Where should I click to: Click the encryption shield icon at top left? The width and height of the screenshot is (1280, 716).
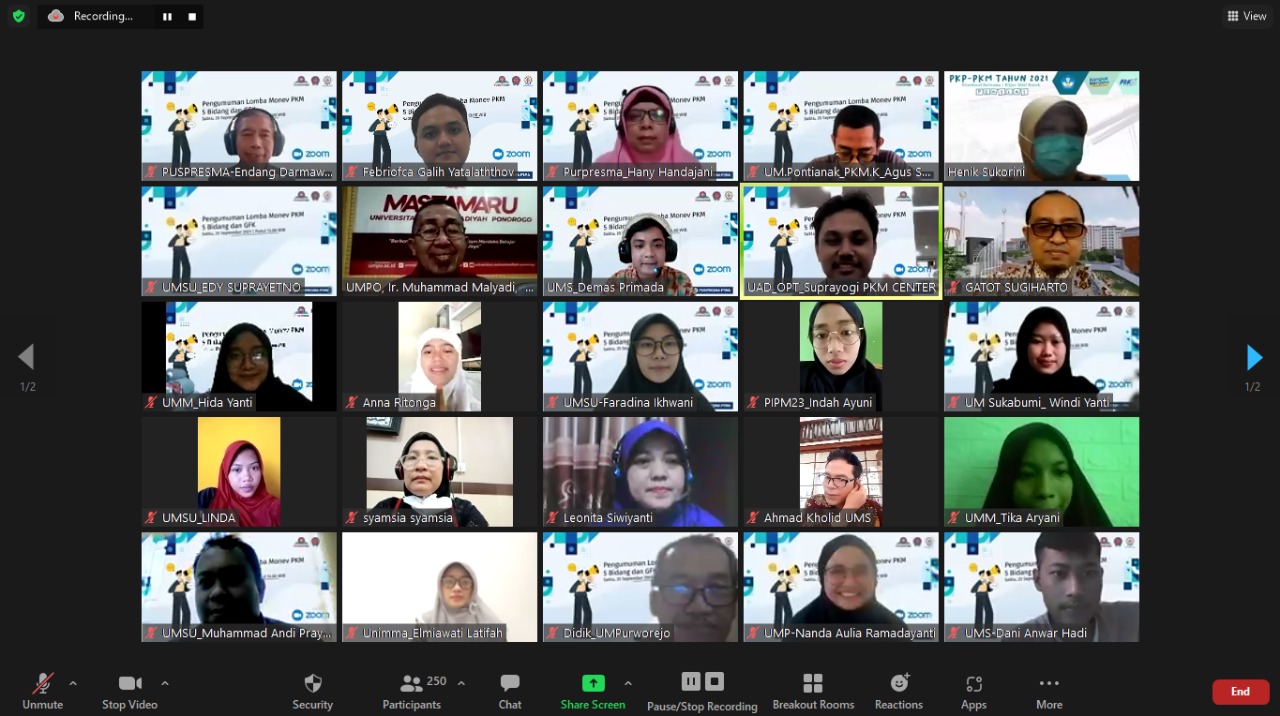pos(18,16)
